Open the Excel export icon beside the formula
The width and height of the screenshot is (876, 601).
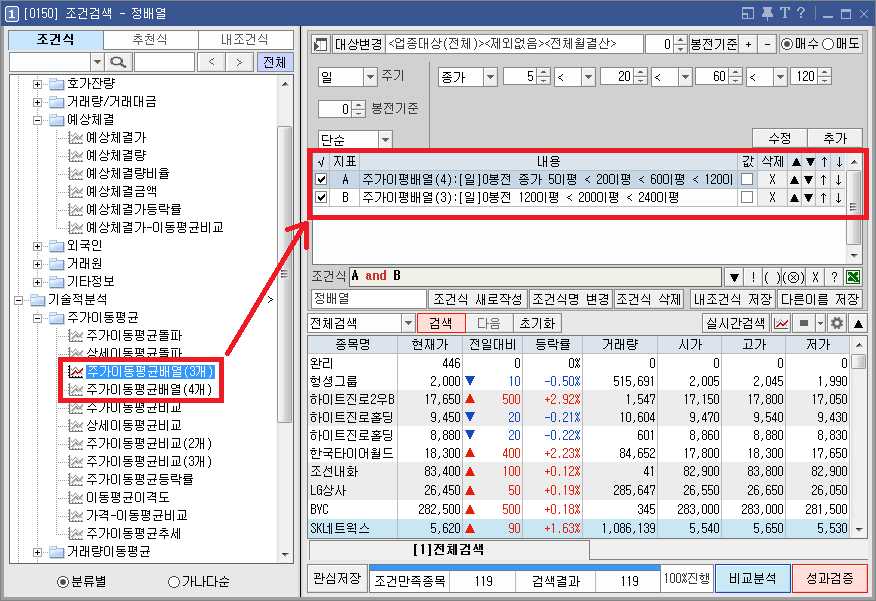click(x=852, y=277)
